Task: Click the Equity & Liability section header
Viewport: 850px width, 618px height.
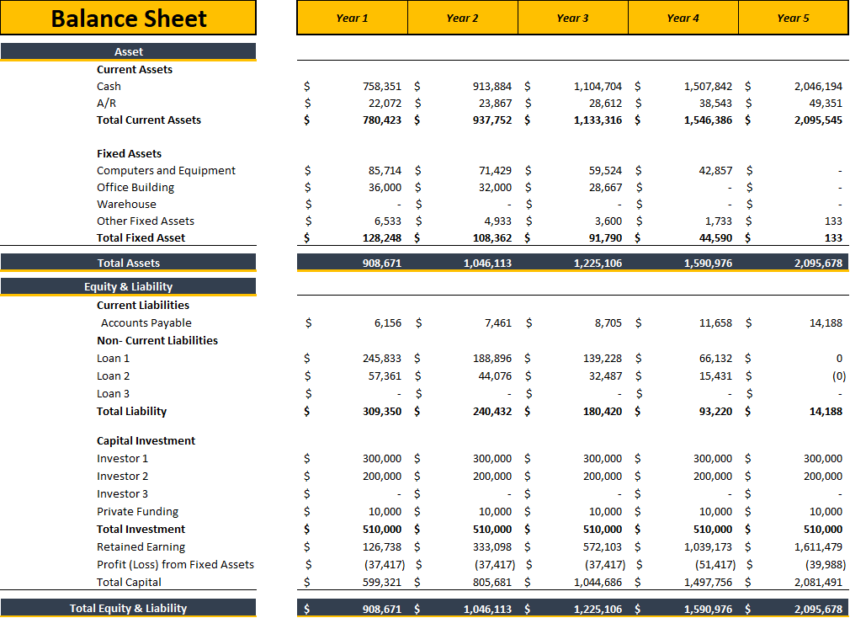Action: tap(129, 287)
